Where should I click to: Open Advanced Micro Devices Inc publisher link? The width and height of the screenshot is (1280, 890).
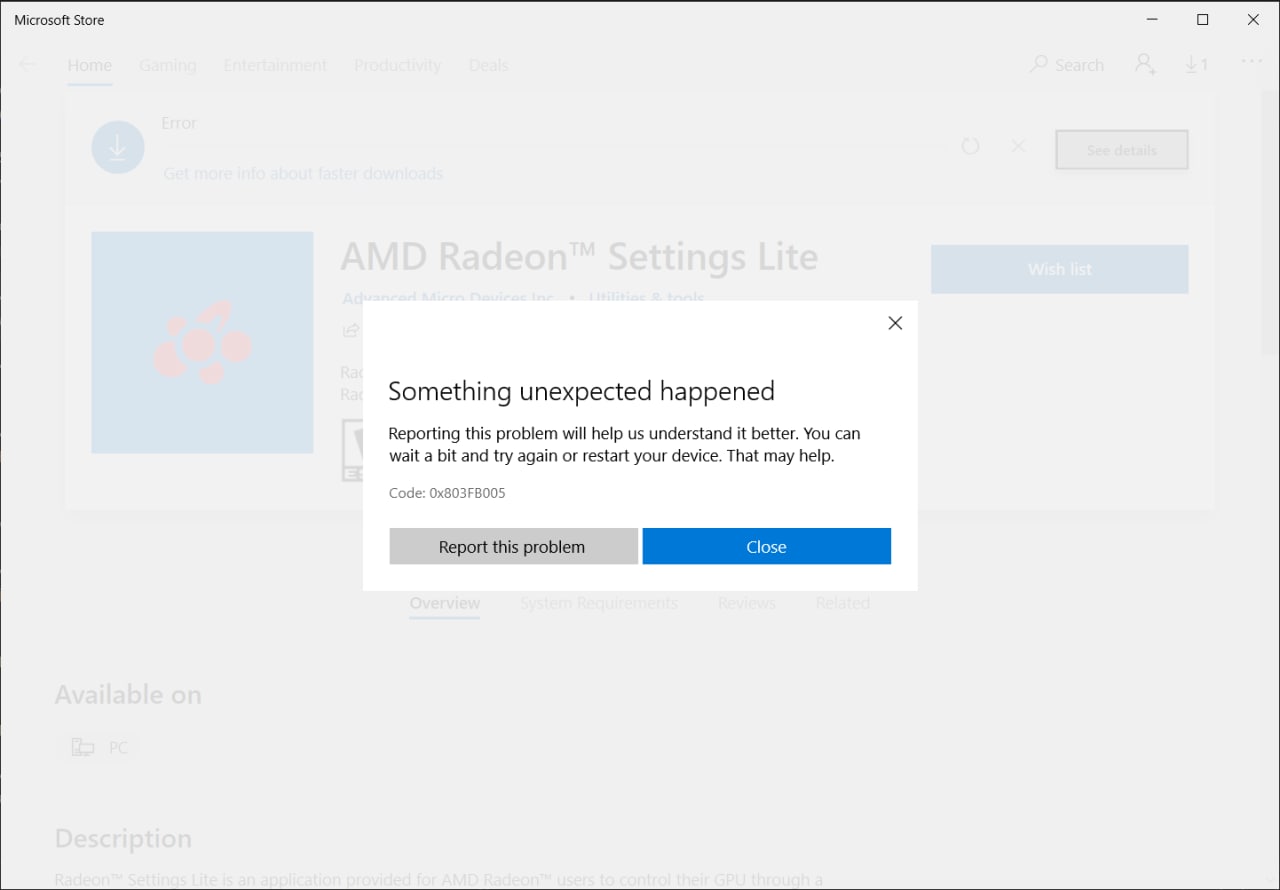(x=448, y=298)
